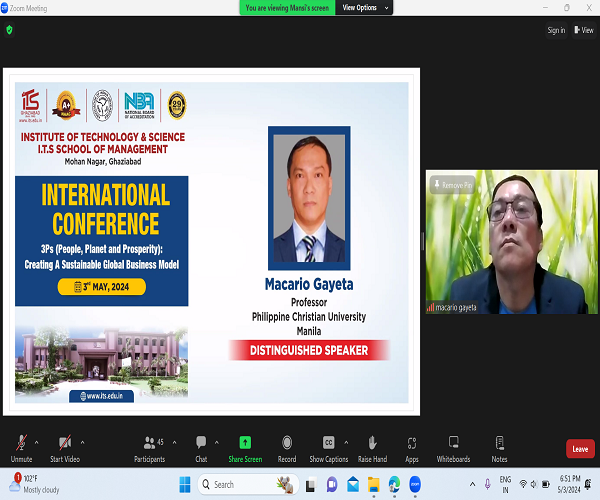Select the macario gayeta video tile
The image size is (600, 500).
[512, 242]
